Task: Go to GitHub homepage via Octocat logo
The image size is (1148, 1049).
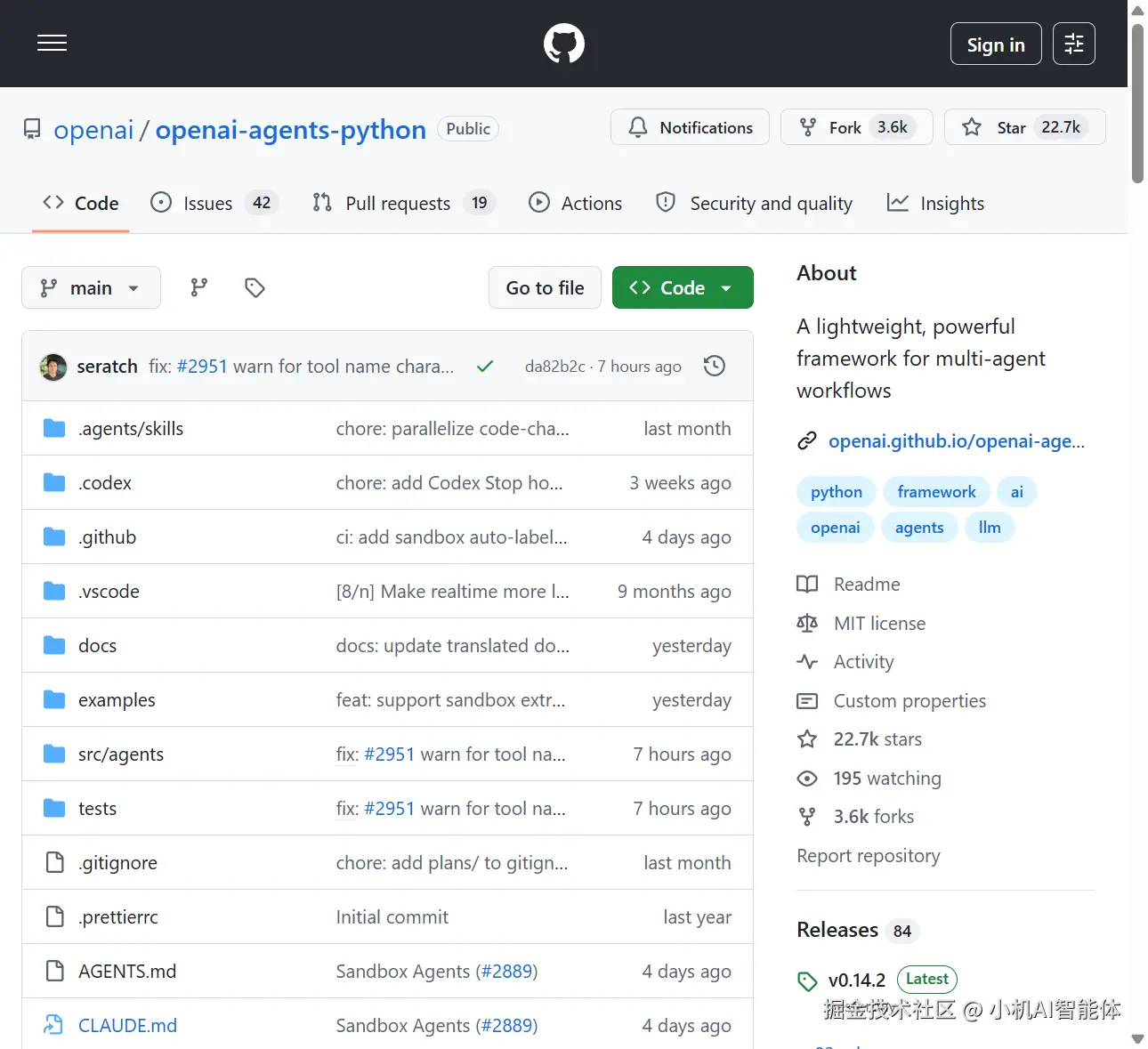Action: click(x=564, y=44)
